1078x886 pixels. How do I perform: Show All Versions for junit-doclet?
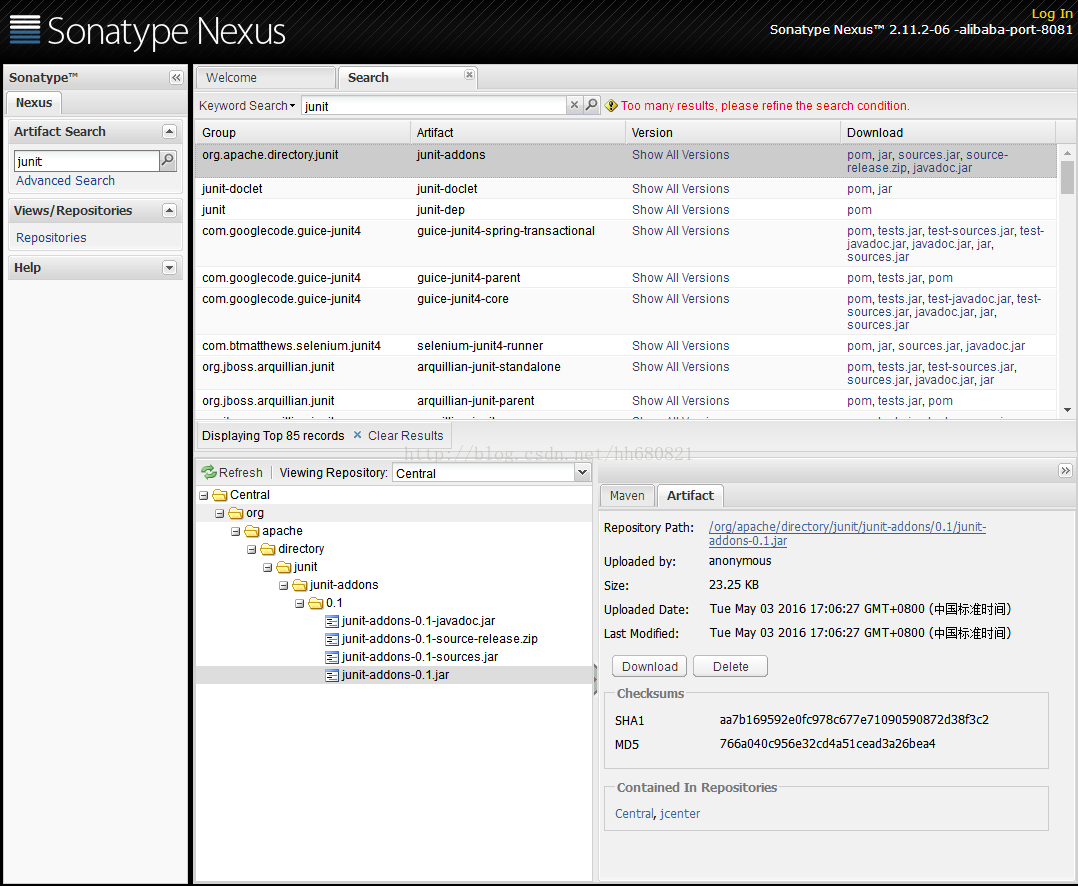[x=681, y=188]
